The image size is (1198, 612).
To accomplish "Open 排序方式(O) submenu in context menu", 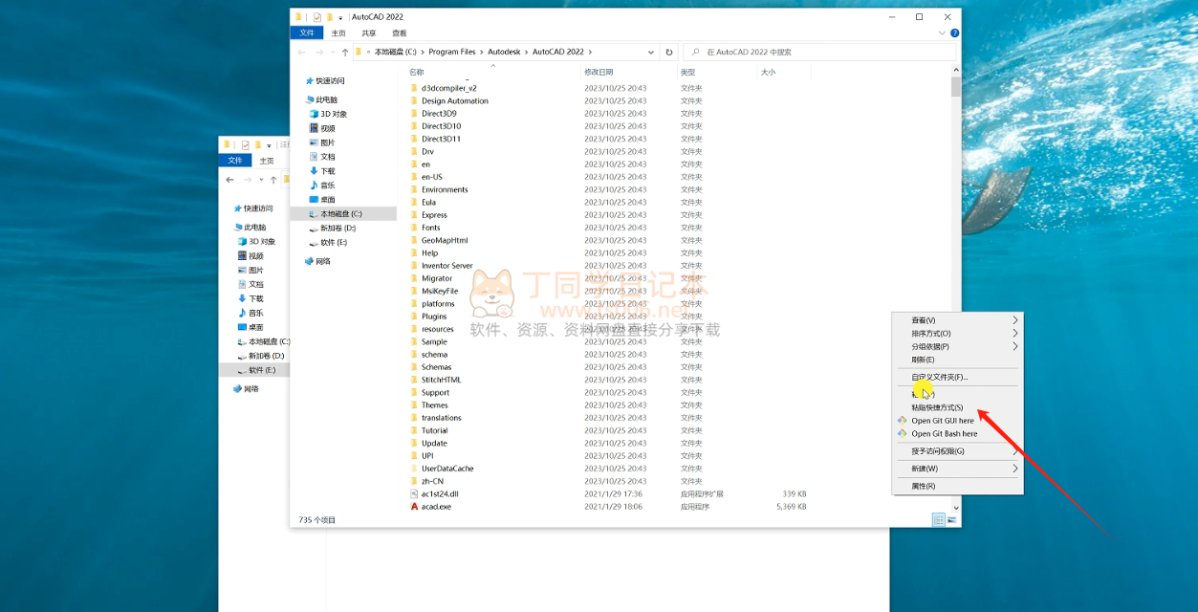I will 957,334.
